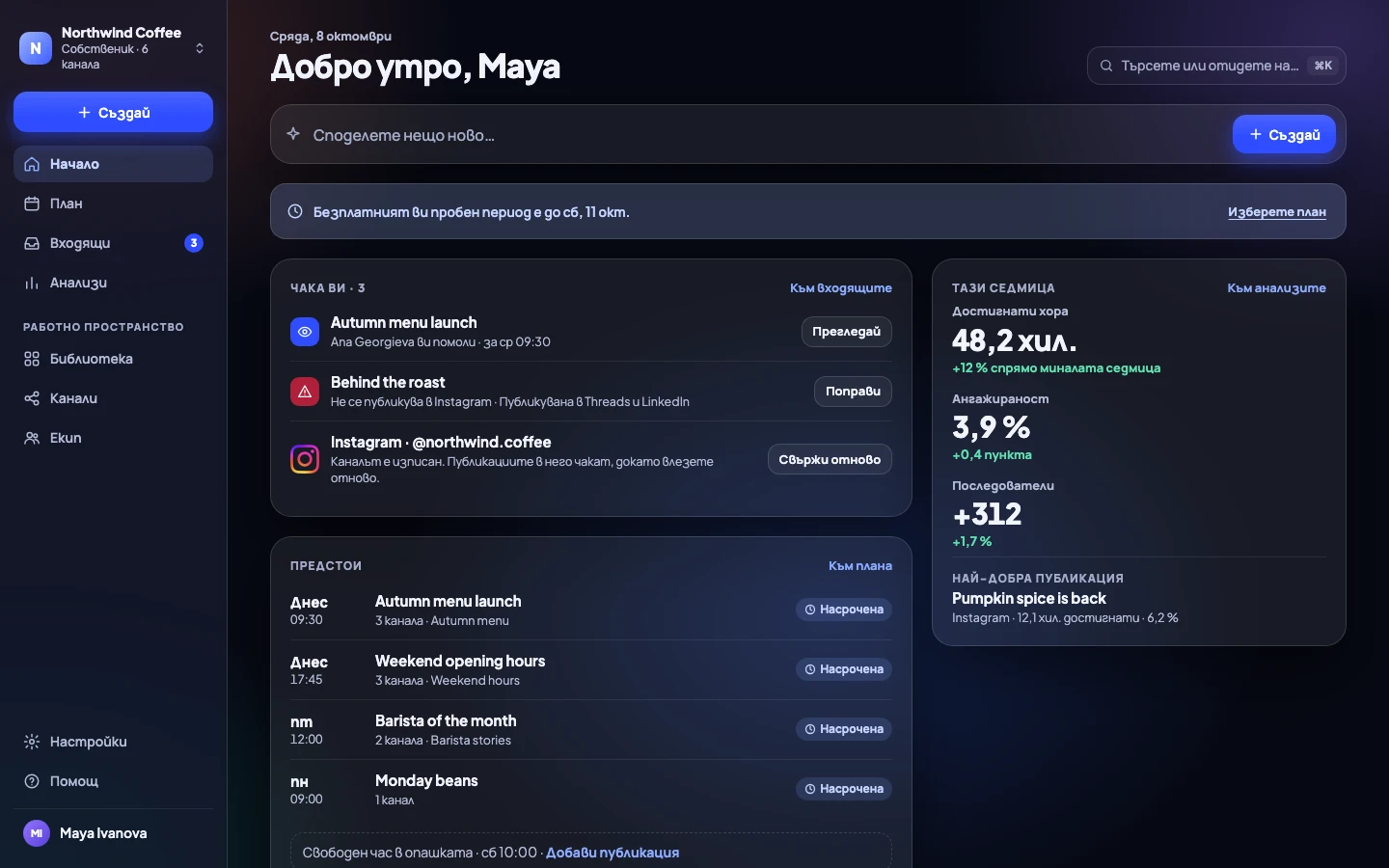Image resolution: width=1389 pixels, height=868 pixels.
Task: Click the sparkle icon in the composer bar
Action: [293, 134]
